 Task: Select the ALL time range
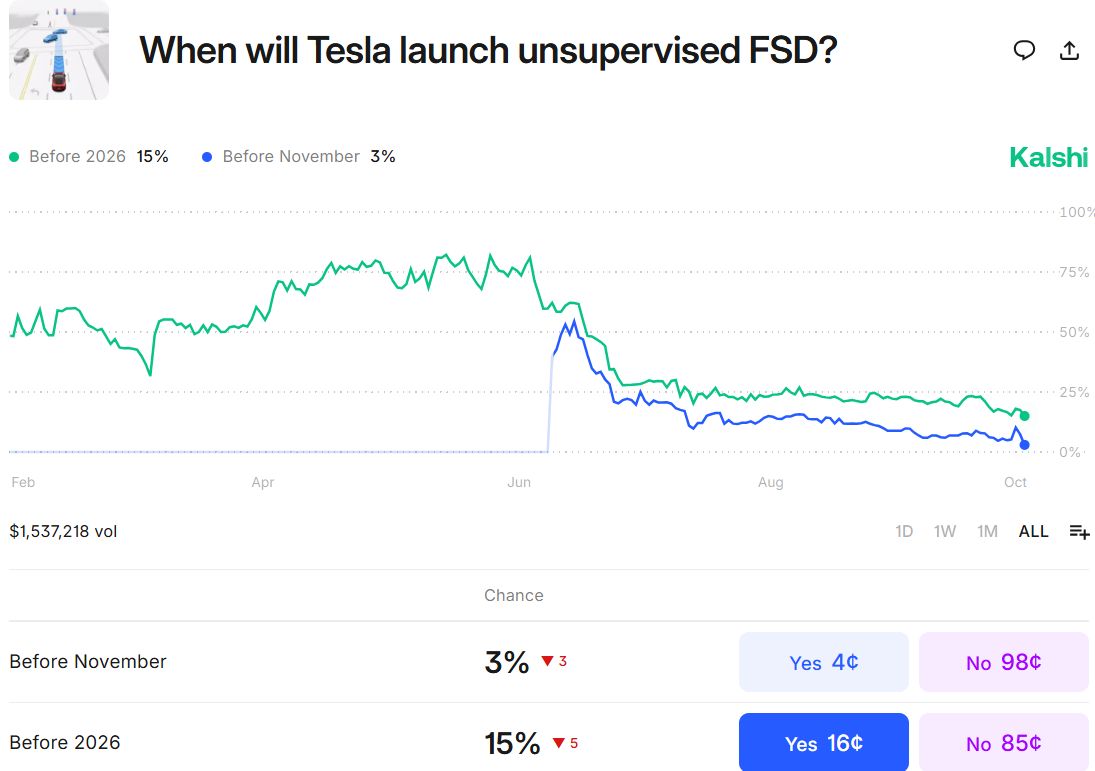coord(1033,532)
